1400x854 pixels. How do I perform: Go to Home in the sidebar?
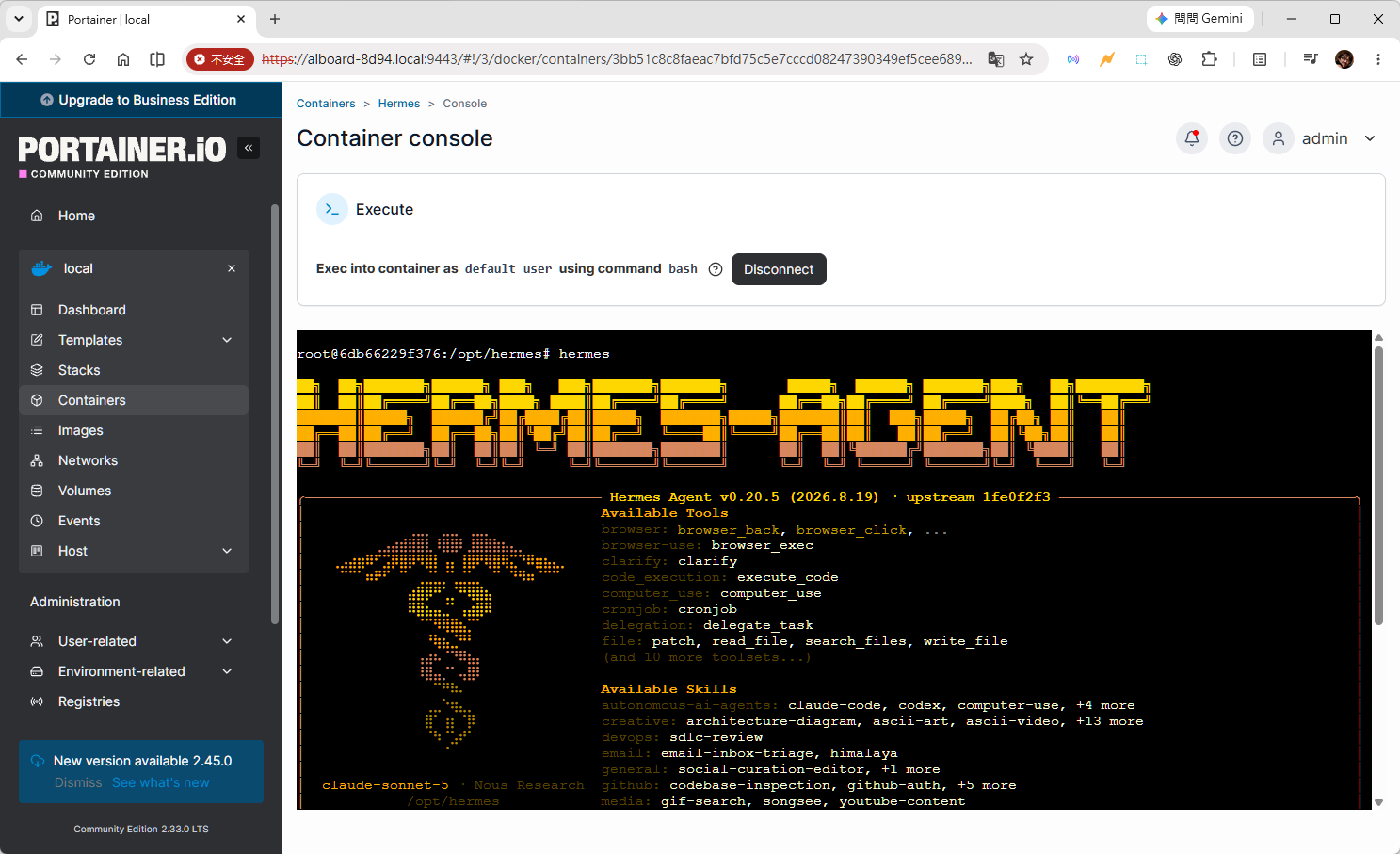[x=134, y=216]
